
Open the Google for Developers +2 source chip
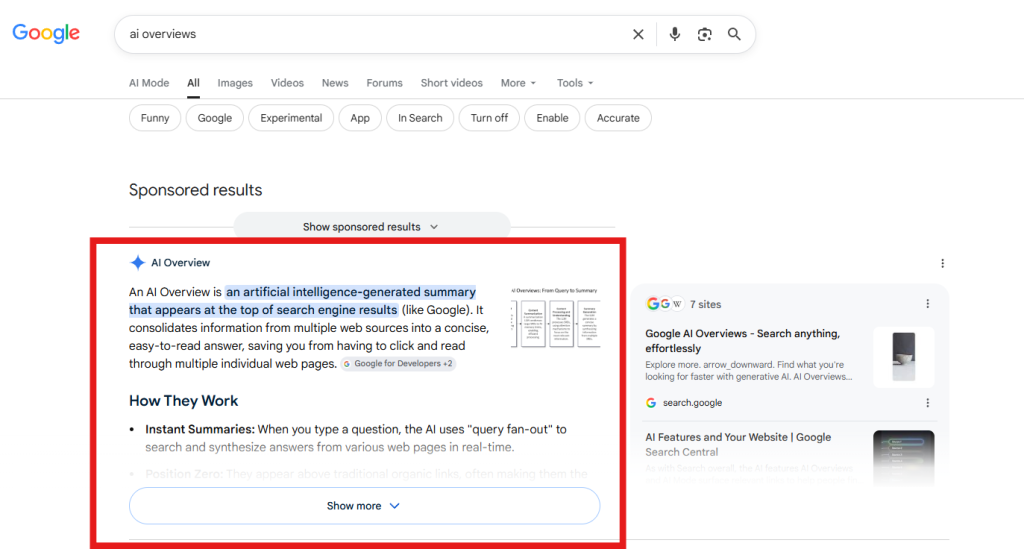click(398, 364)
